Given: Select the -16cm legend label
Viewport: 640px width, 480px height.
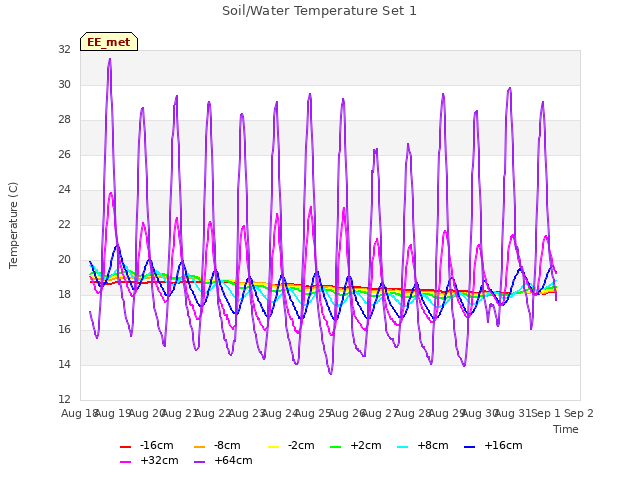Looking at the screenshot, I should (156, 445).
